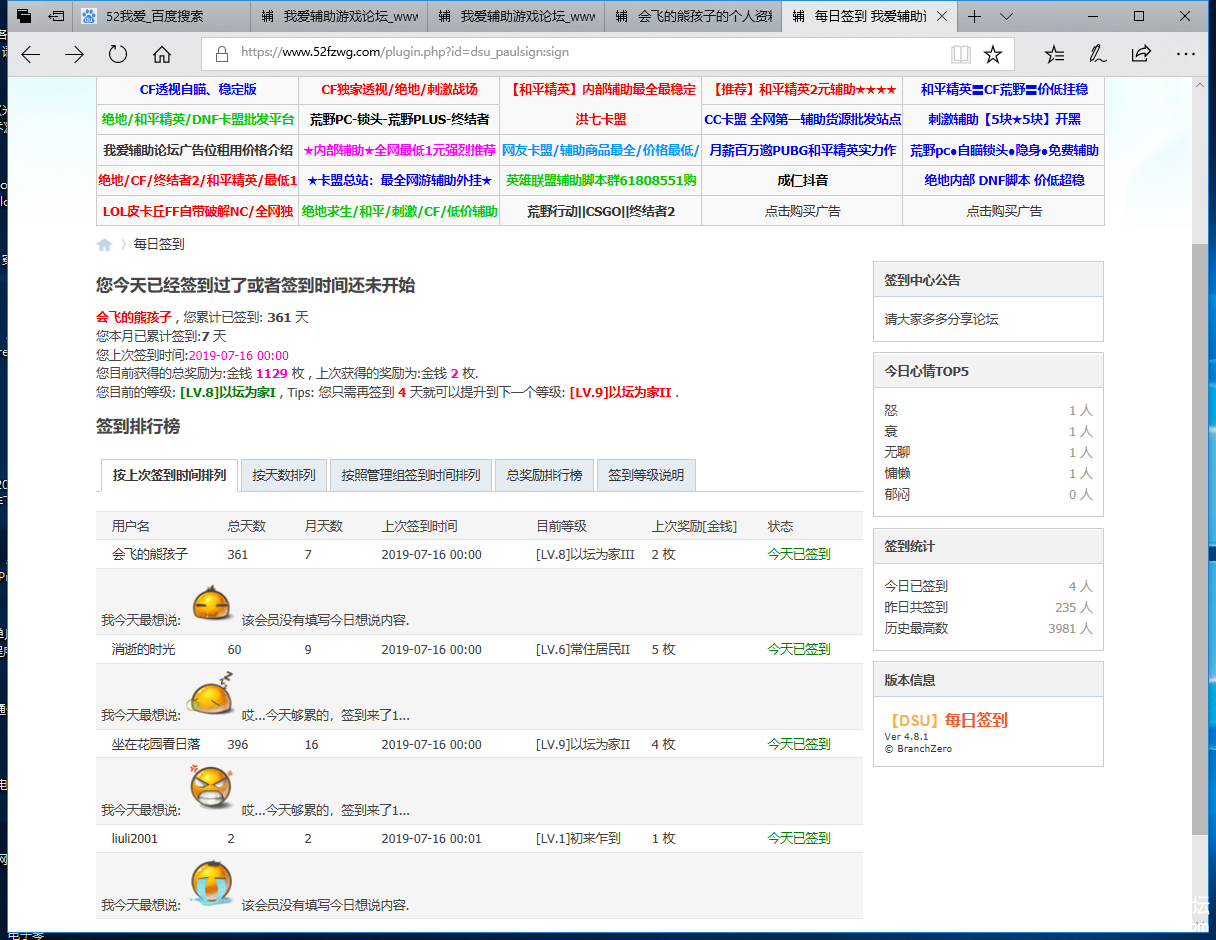The image size is (1216, 940).
Task: Click the 签到中心公告 sidebar heading
Action: coord(922,280)
